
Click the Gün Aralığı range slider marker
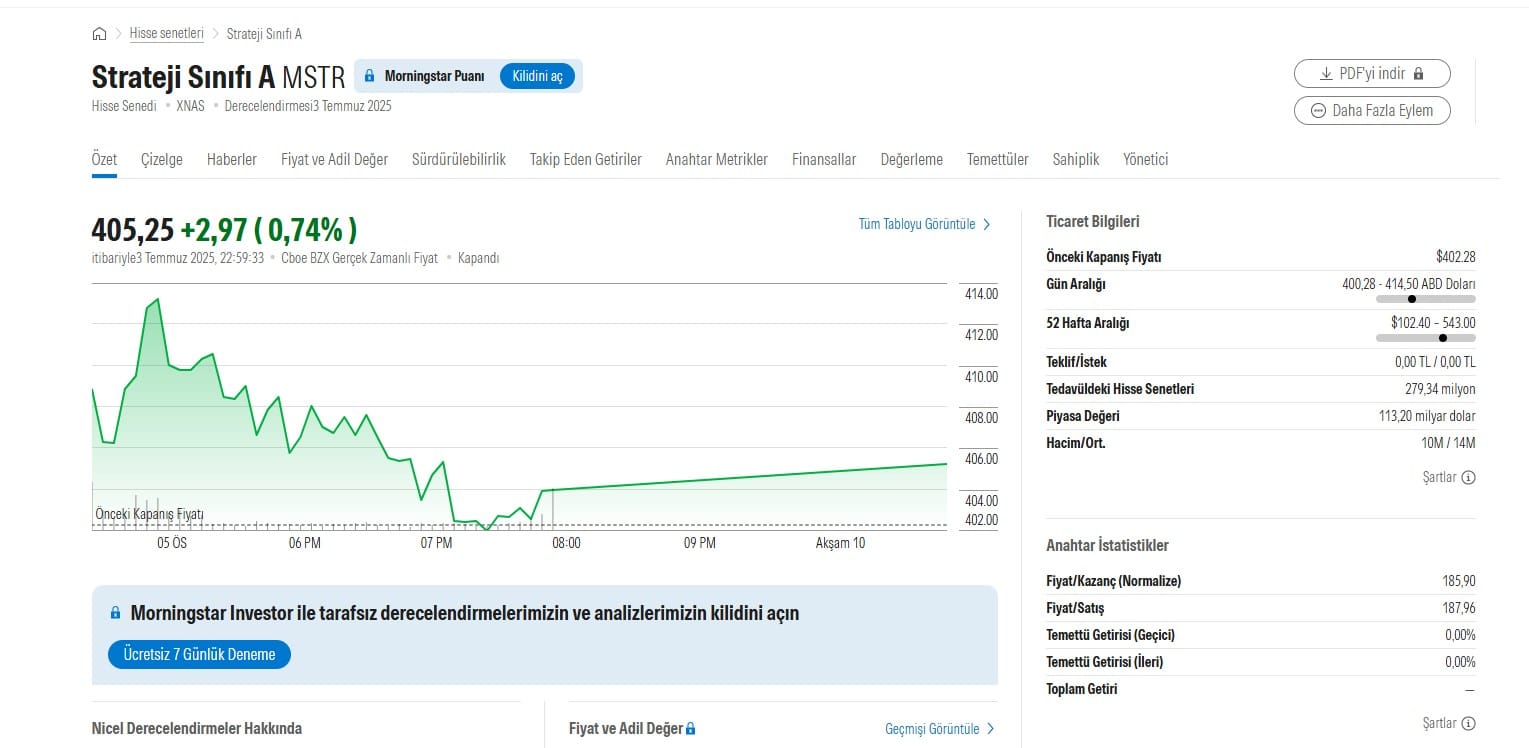click(1412, 298)
